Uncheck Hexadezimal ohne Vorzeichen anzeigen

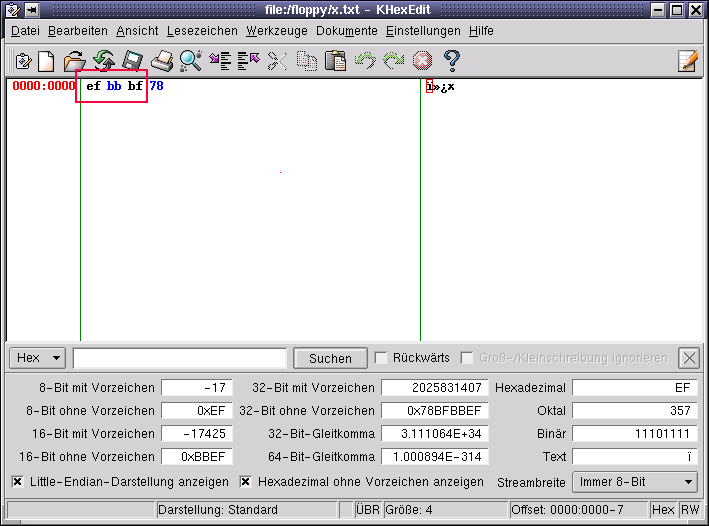click(x=246, y=481)
